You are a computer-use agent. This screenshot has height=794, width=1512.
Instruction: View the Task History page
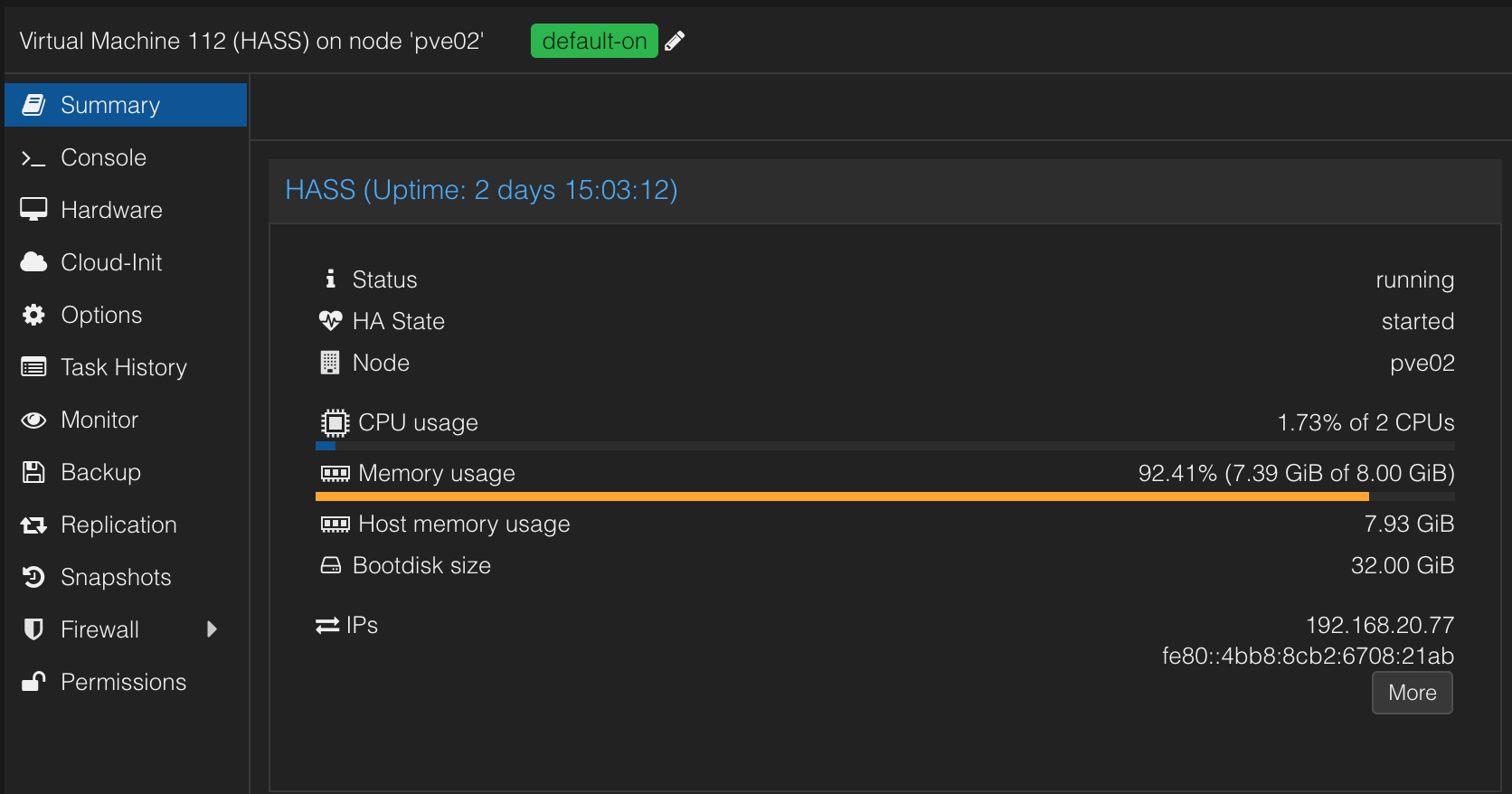pos(126,367)
